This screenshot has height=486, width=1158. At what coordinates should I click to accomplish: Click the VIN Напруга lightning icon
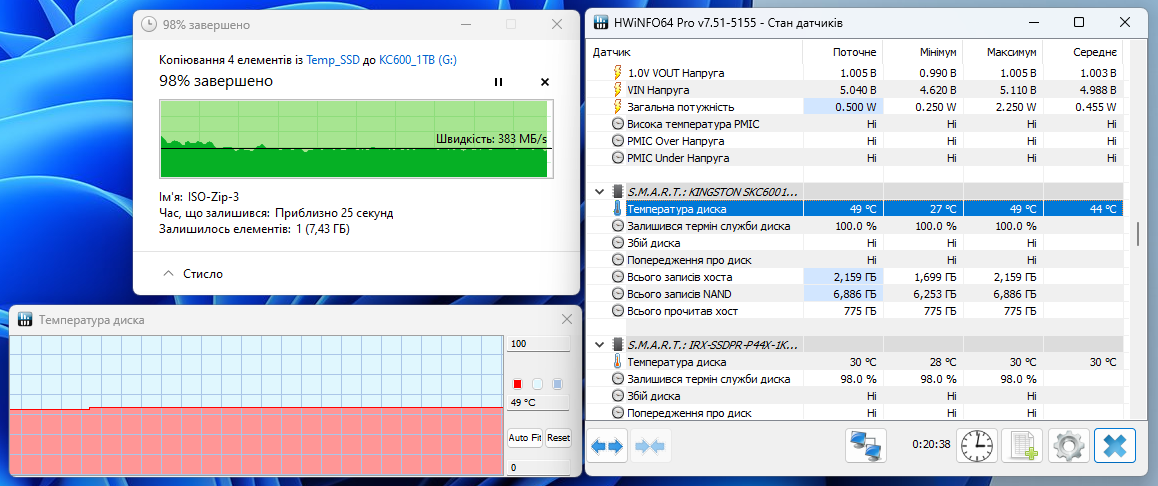click(x=617, y=89)
